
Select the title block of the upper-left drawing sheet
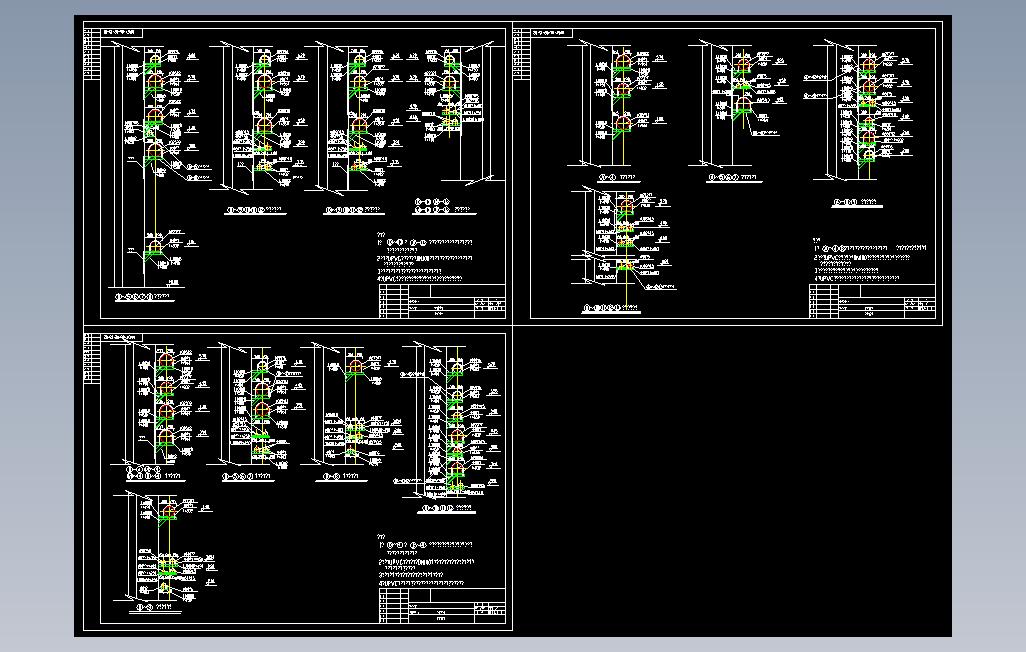(x=442, y=302)
